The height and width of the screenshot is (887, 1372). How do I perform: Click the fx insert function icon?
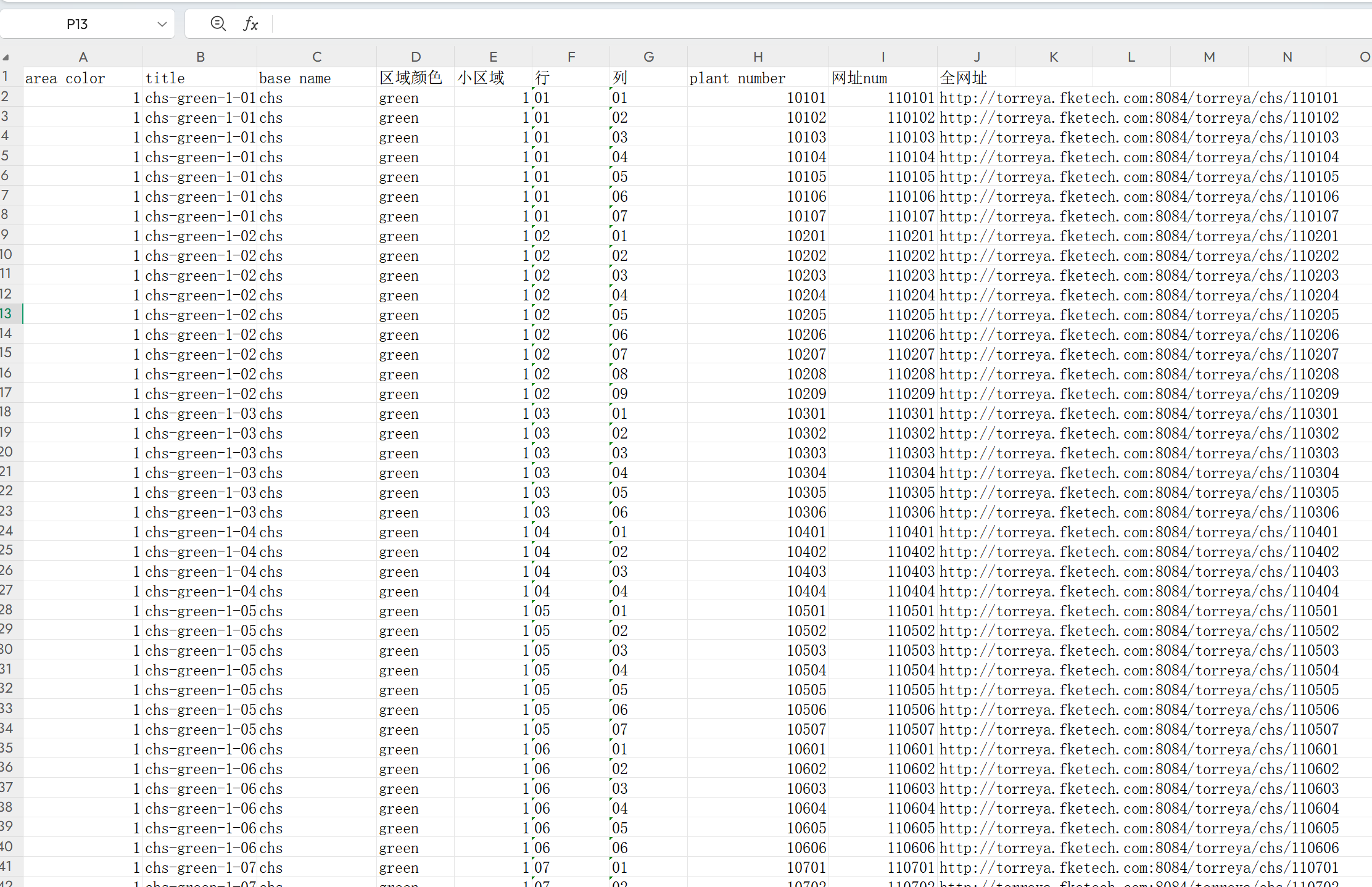tap(250, 24)
